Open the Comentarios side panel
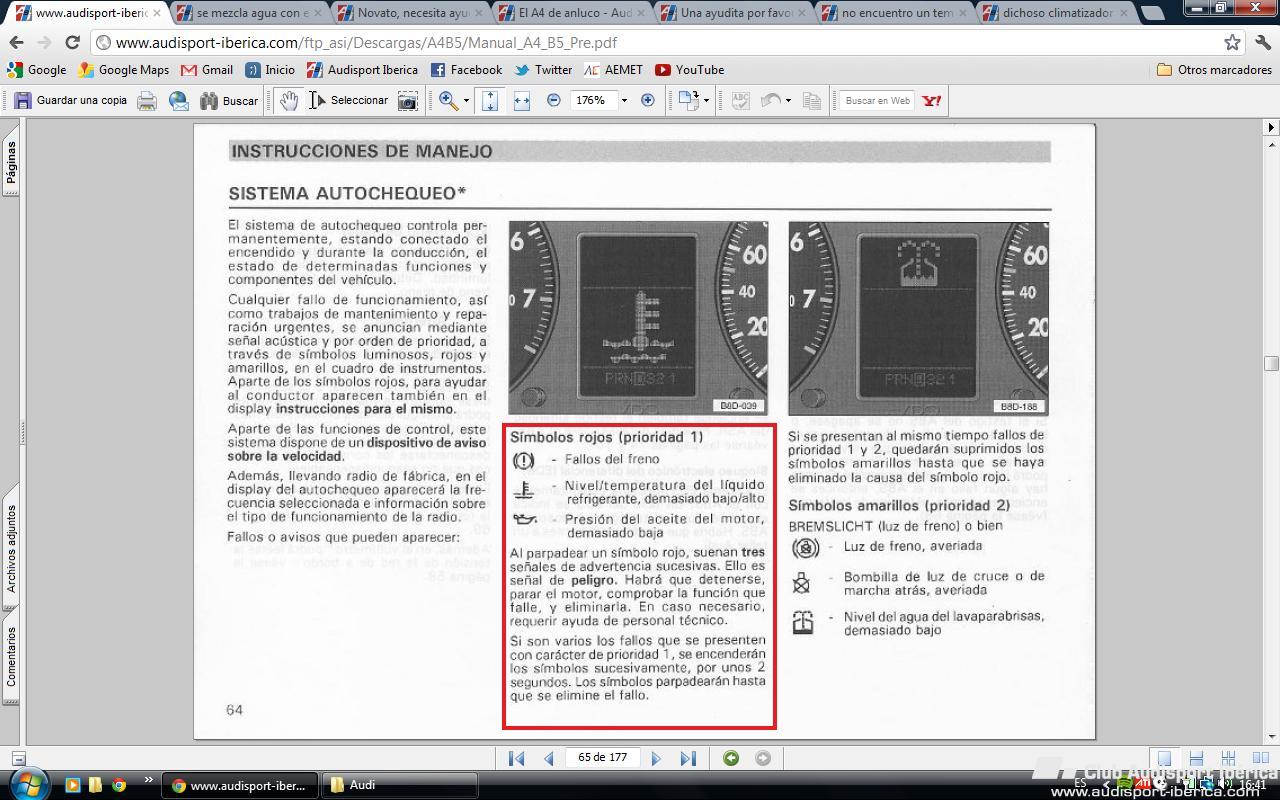Viewport: 1280px width, 800px height. [11, 658]
